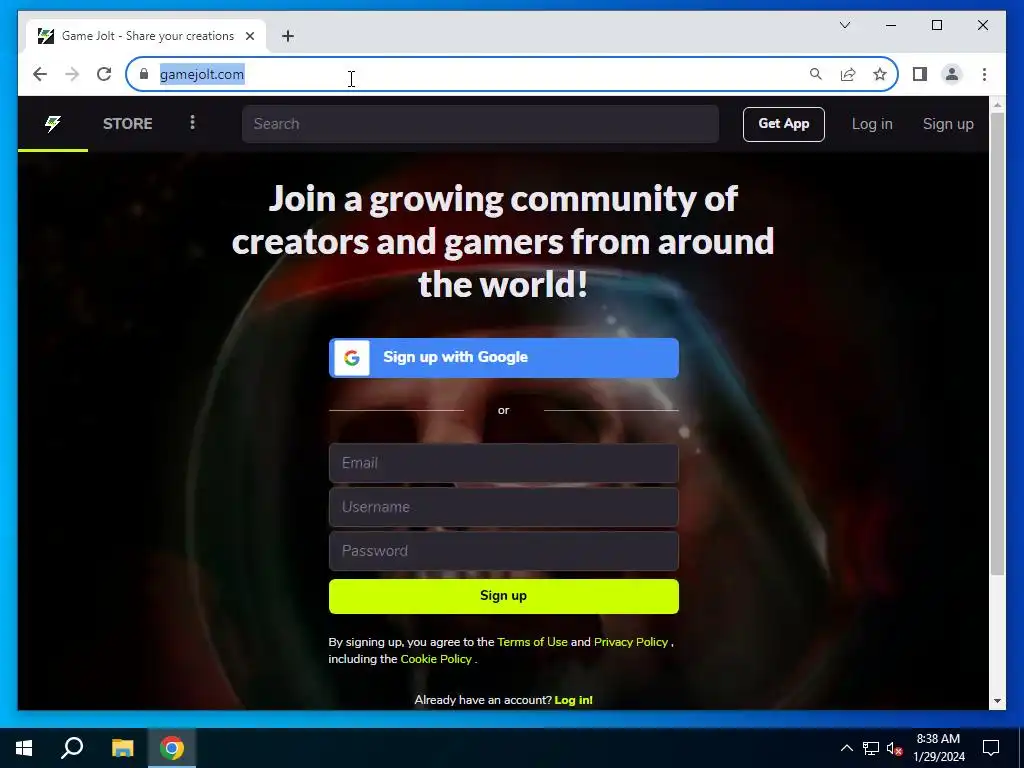The height and width of the screenshot is (768, 1024).
Task: Click the browser forward arrow
Action: coord(72,74)
